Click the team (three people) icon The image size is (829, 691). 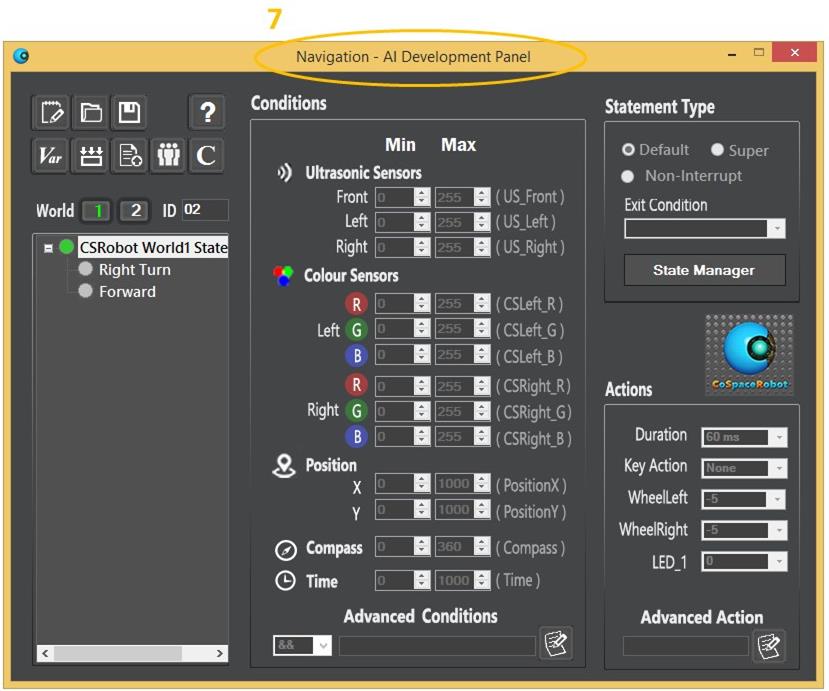point(169,155)
